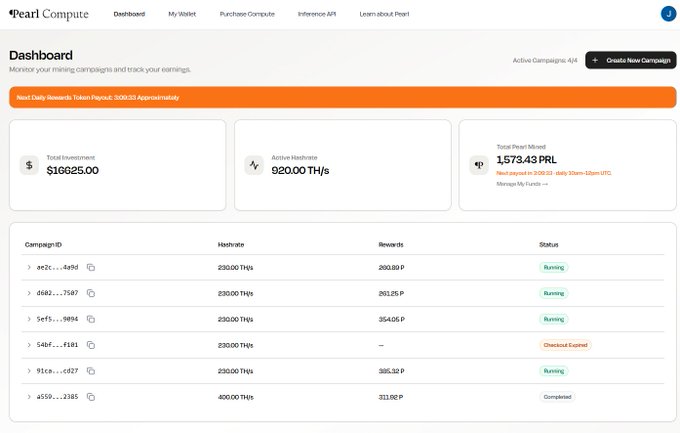
Task: Click the orange next payout time text
Action: [x=554, y=173]
